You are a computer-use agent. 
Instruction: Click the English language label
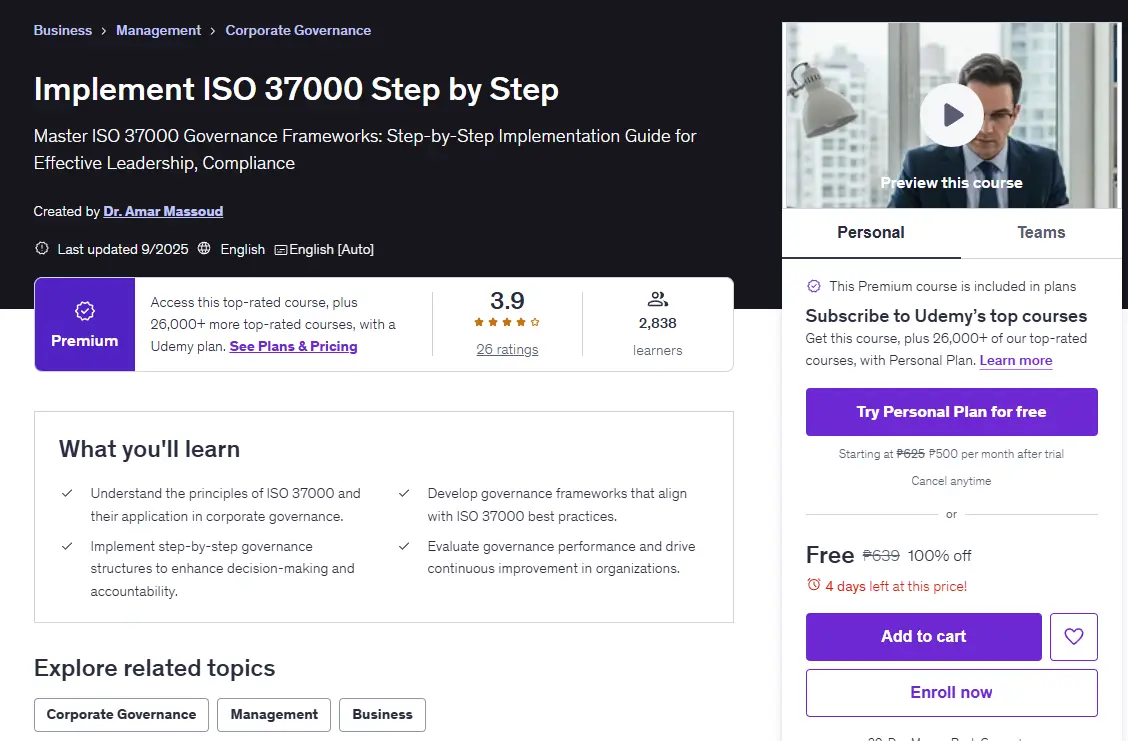tap(242, 249)
